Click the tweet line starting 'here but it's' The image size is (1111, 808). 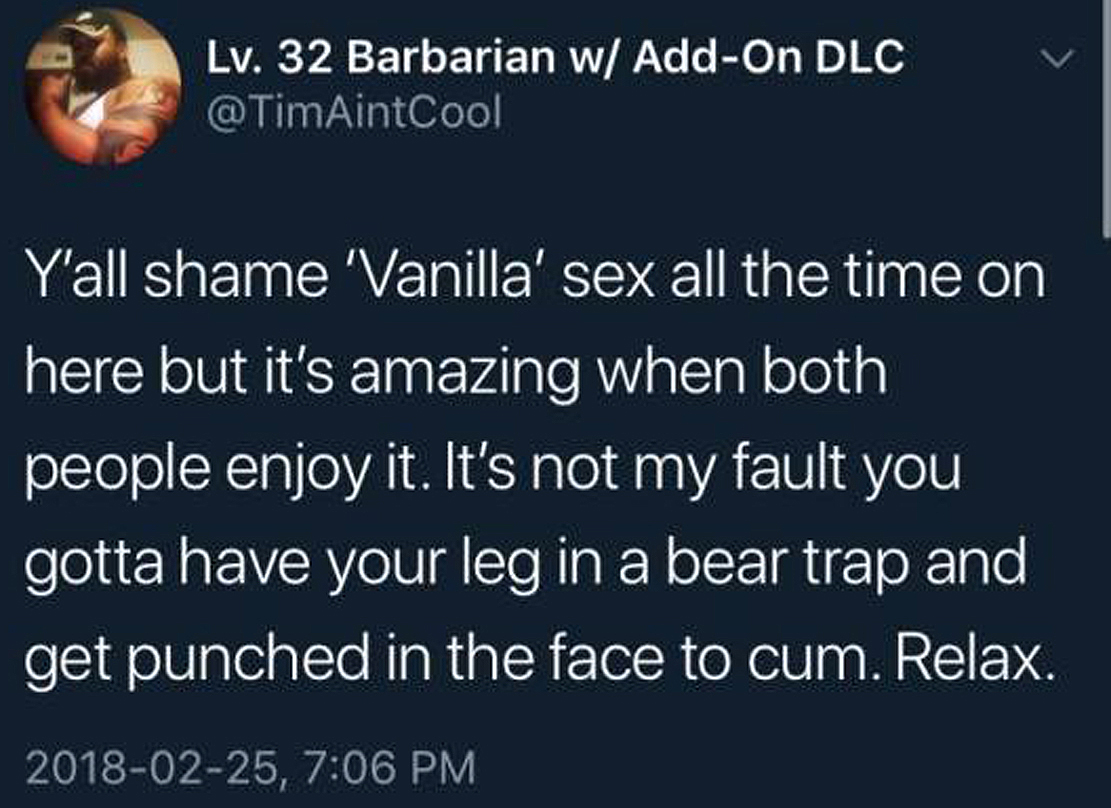456,374
